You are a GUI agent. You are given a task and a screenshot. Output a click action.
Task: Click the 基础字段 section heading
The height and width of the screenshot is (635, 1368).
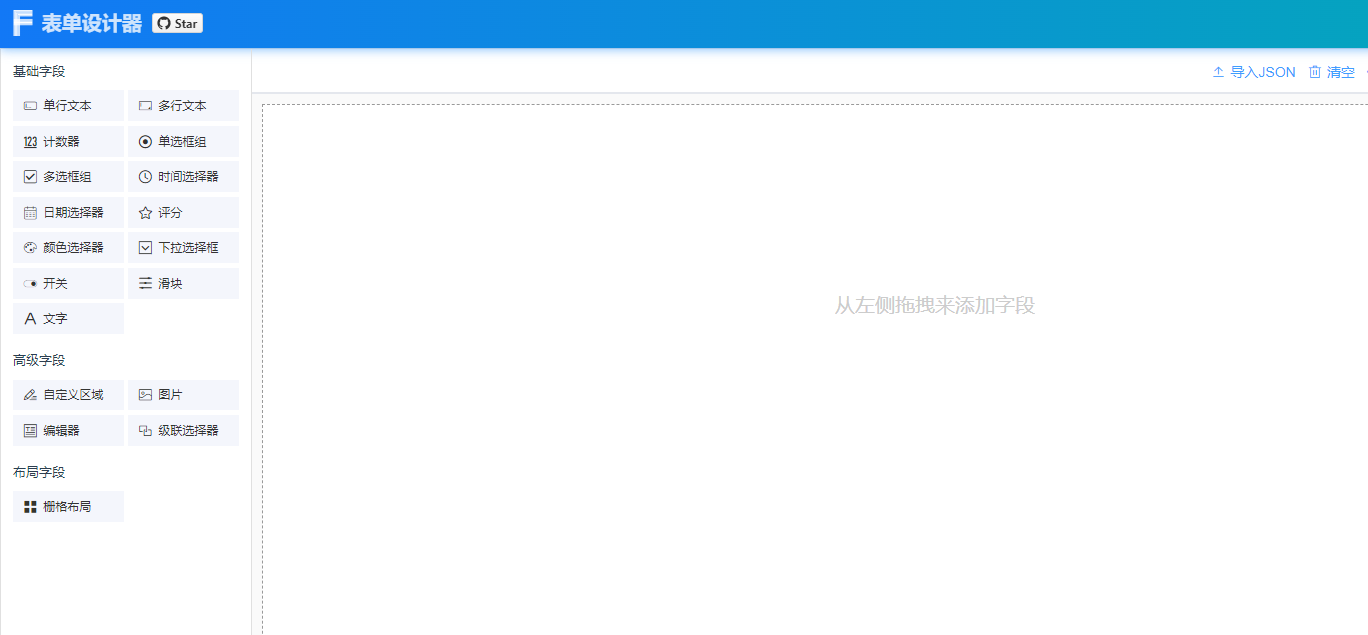coord(39,72)
